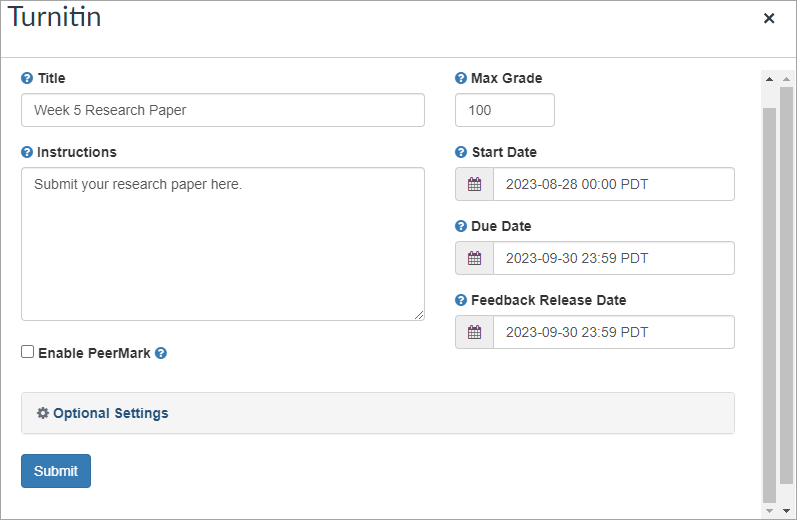797x520 pixels.
Task: Click the inner scrollbar up arrow
Action: click(x=769, y=79)
